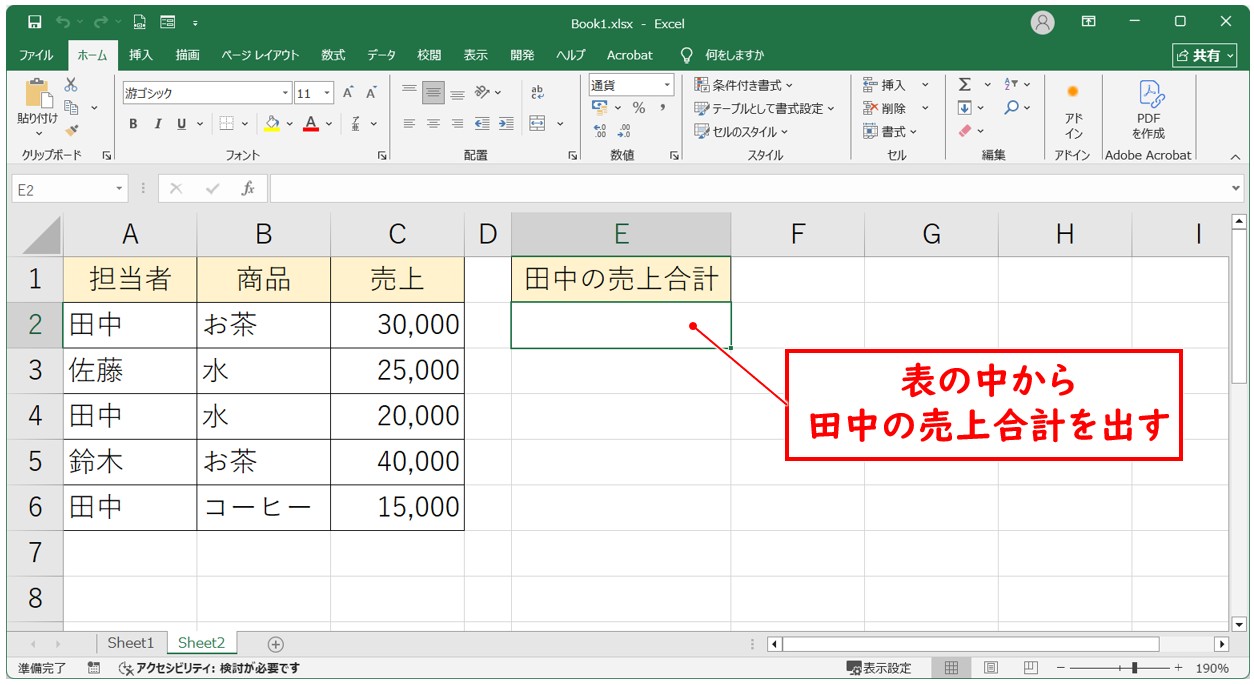Screen dimensions: 1254x685
Task: Switch to the Sheet1 worksheet tab
Action: click(x=130, y=643)
